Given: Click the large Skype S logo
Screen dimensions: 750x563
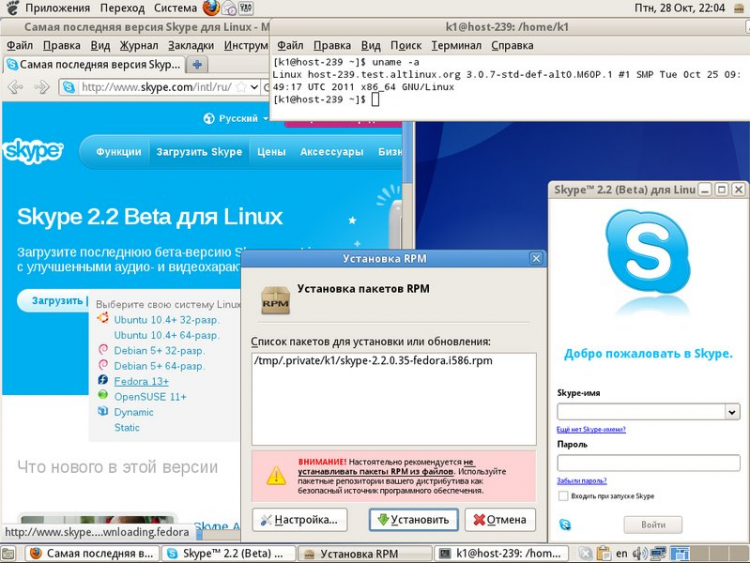Looking at the screenshot, I should pos(648,252).
